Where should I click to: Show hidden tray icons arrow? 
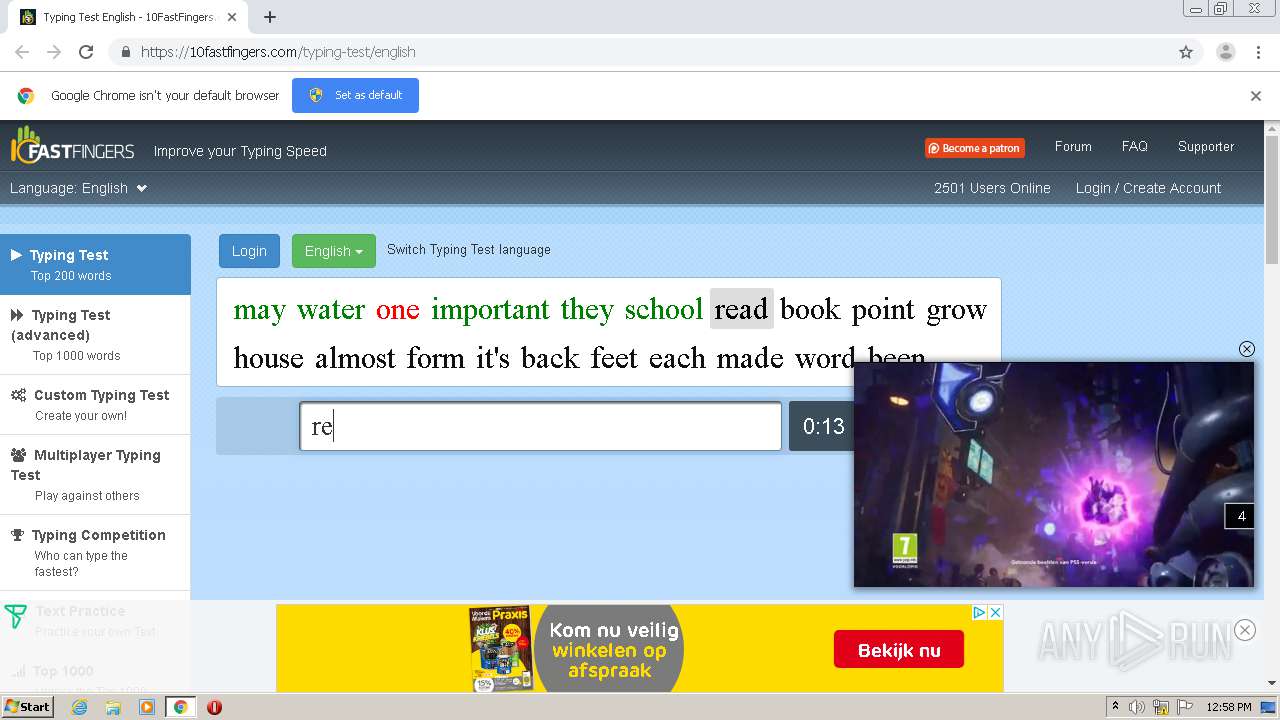1115,707
